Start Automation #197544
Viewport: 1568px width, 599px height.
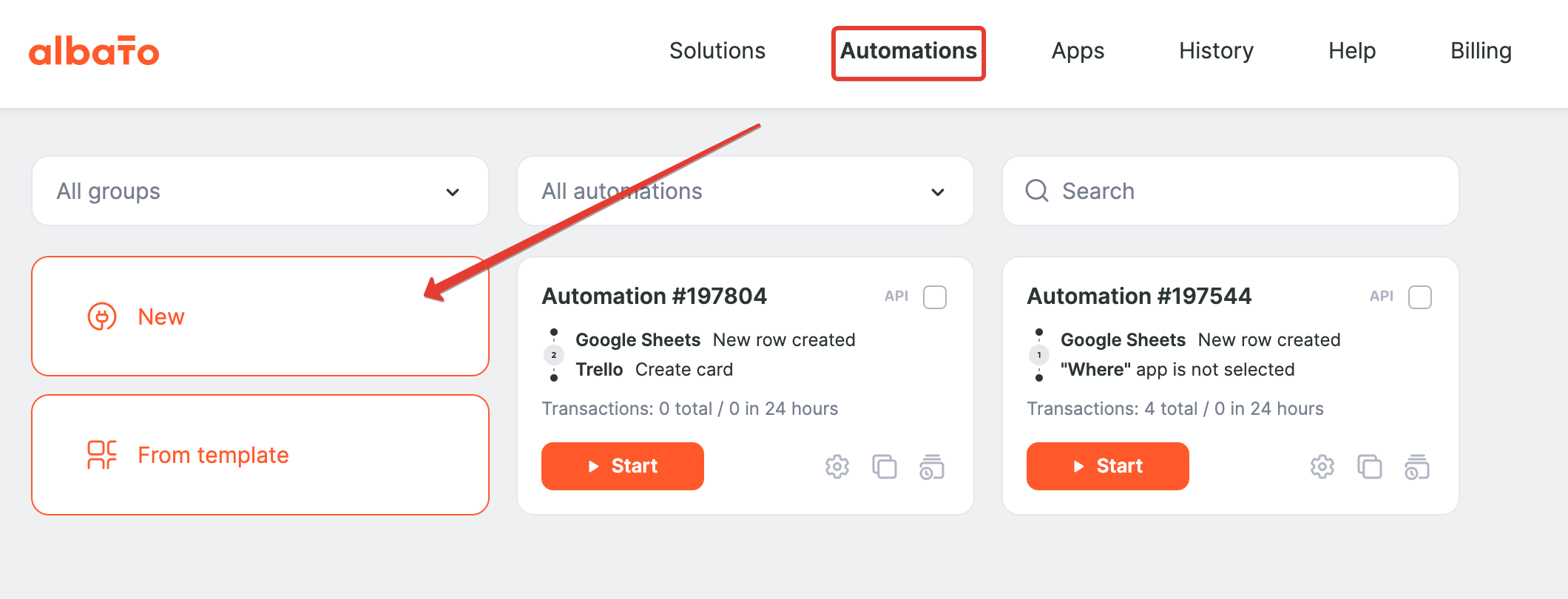pyautogui.click(x=1108, y=466)
